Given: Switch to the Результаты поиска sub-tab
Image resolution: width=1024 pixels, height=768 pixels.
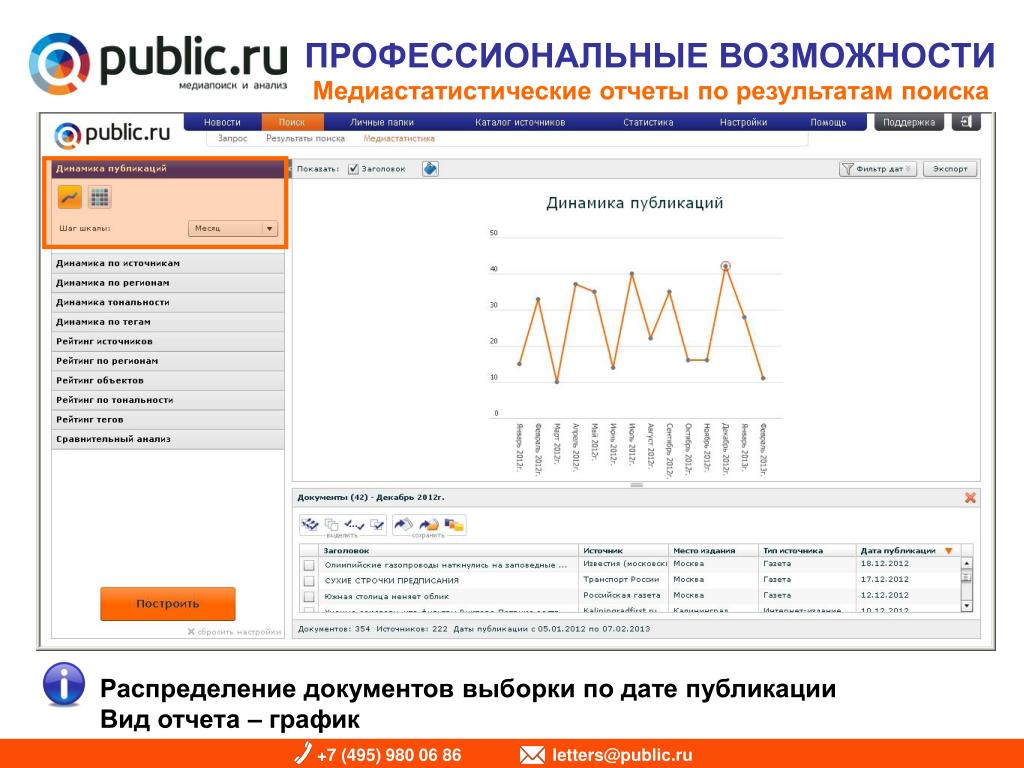Looking at the screenshot, I should pyautogui.click(x=305, y=138).
